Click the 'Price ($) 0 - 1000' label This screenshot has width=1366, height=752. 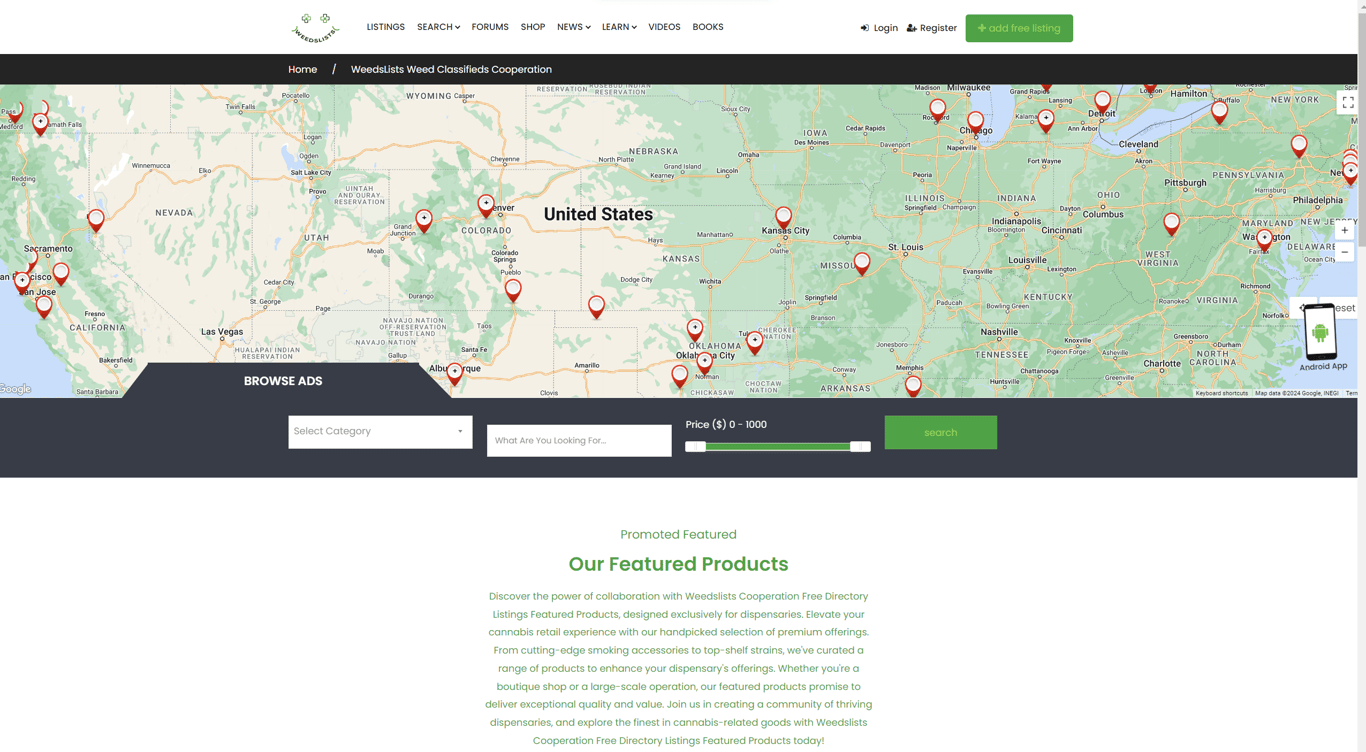[x=726, y=425]
